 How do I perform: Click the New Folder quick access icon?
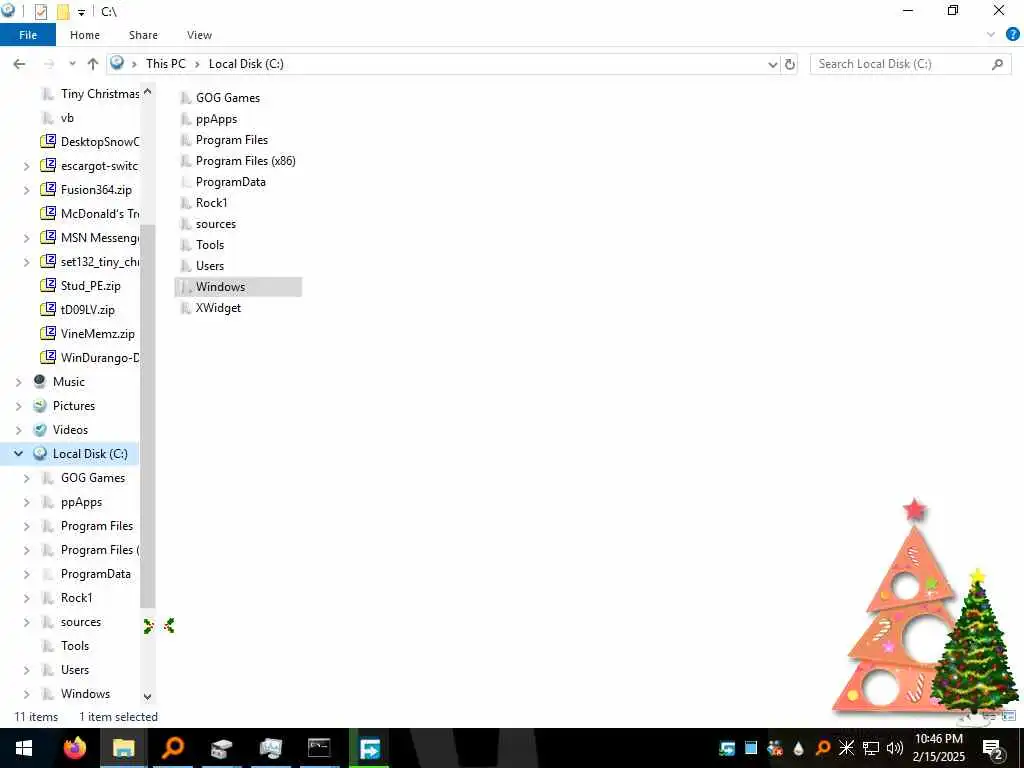[x=63, y=11]
